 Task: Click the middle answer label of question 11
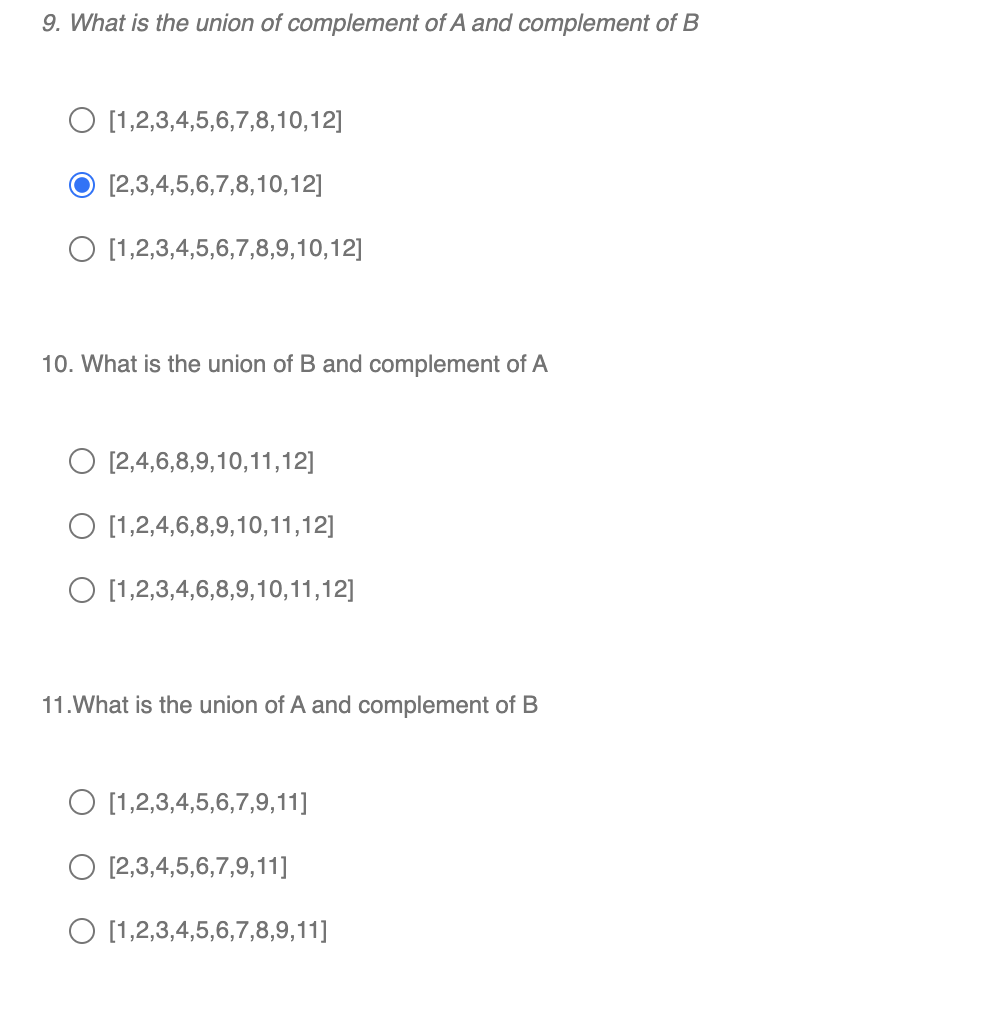coord(197,866)
